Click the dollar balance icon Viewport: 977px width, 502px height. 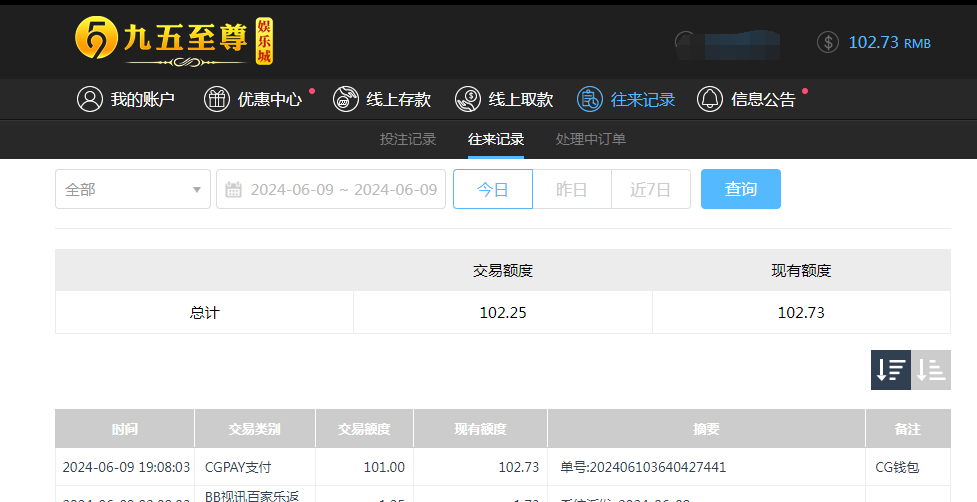tap(828, 42)
